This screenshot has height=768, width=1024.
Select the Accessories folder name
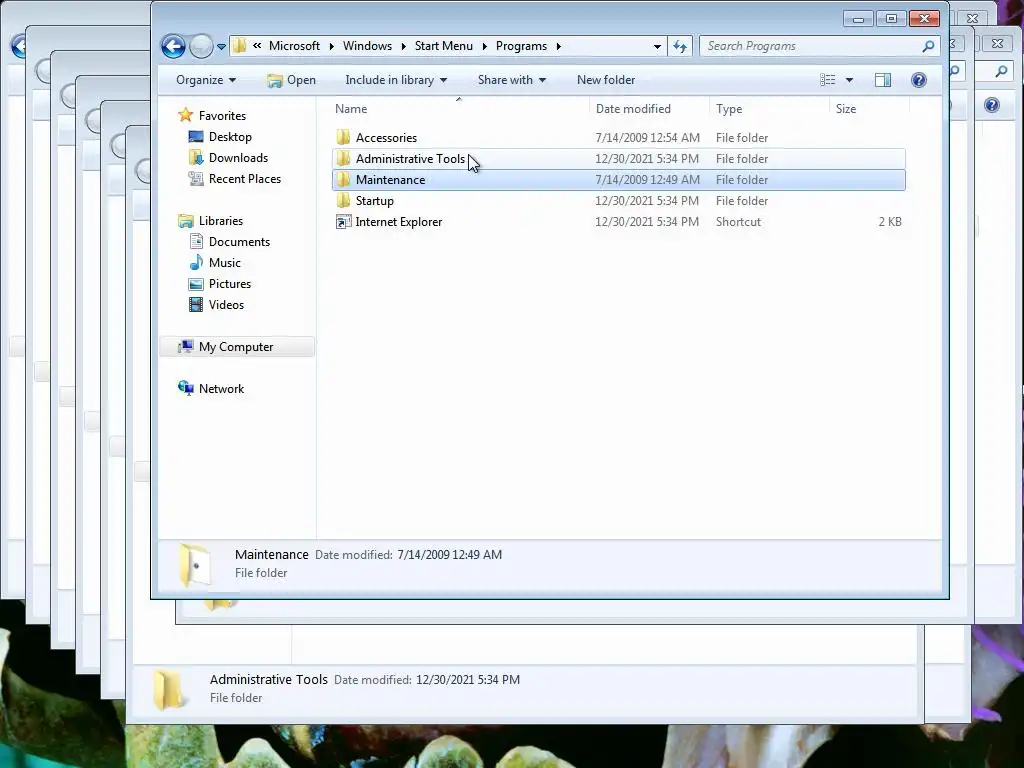(386, 138)
